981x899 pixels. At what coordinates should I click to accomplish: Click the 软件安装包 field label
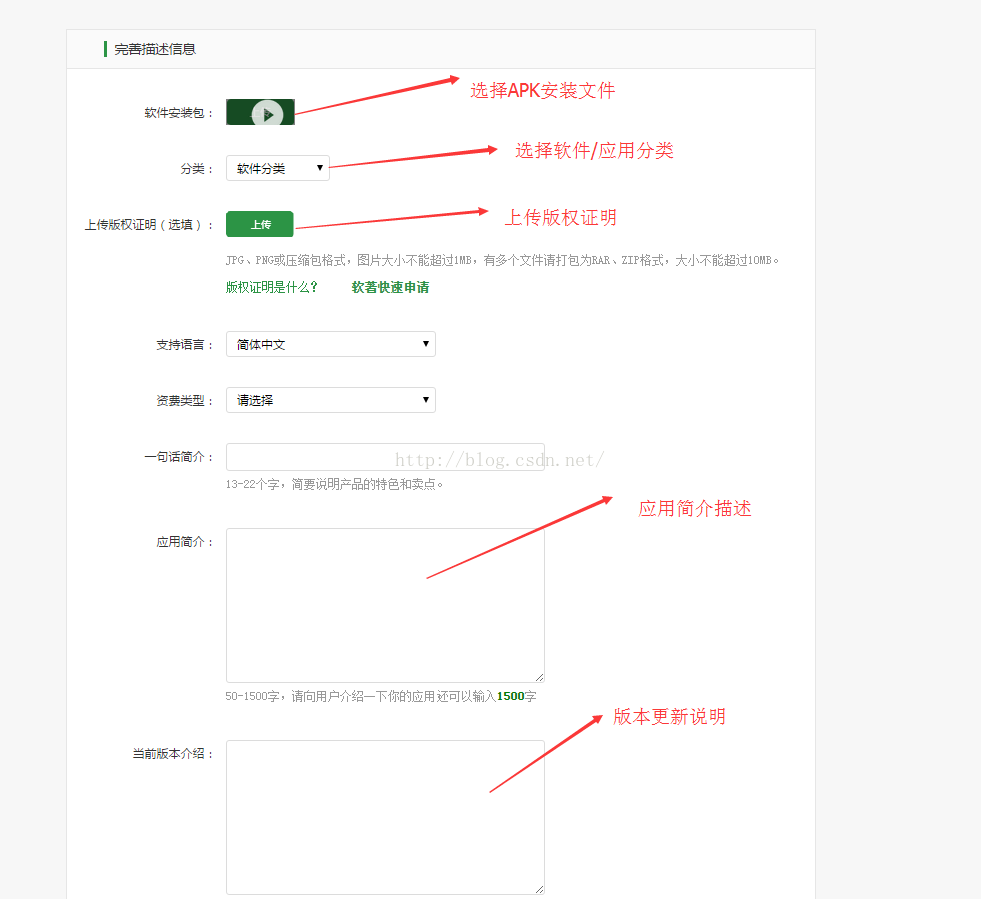click(178, 113)
